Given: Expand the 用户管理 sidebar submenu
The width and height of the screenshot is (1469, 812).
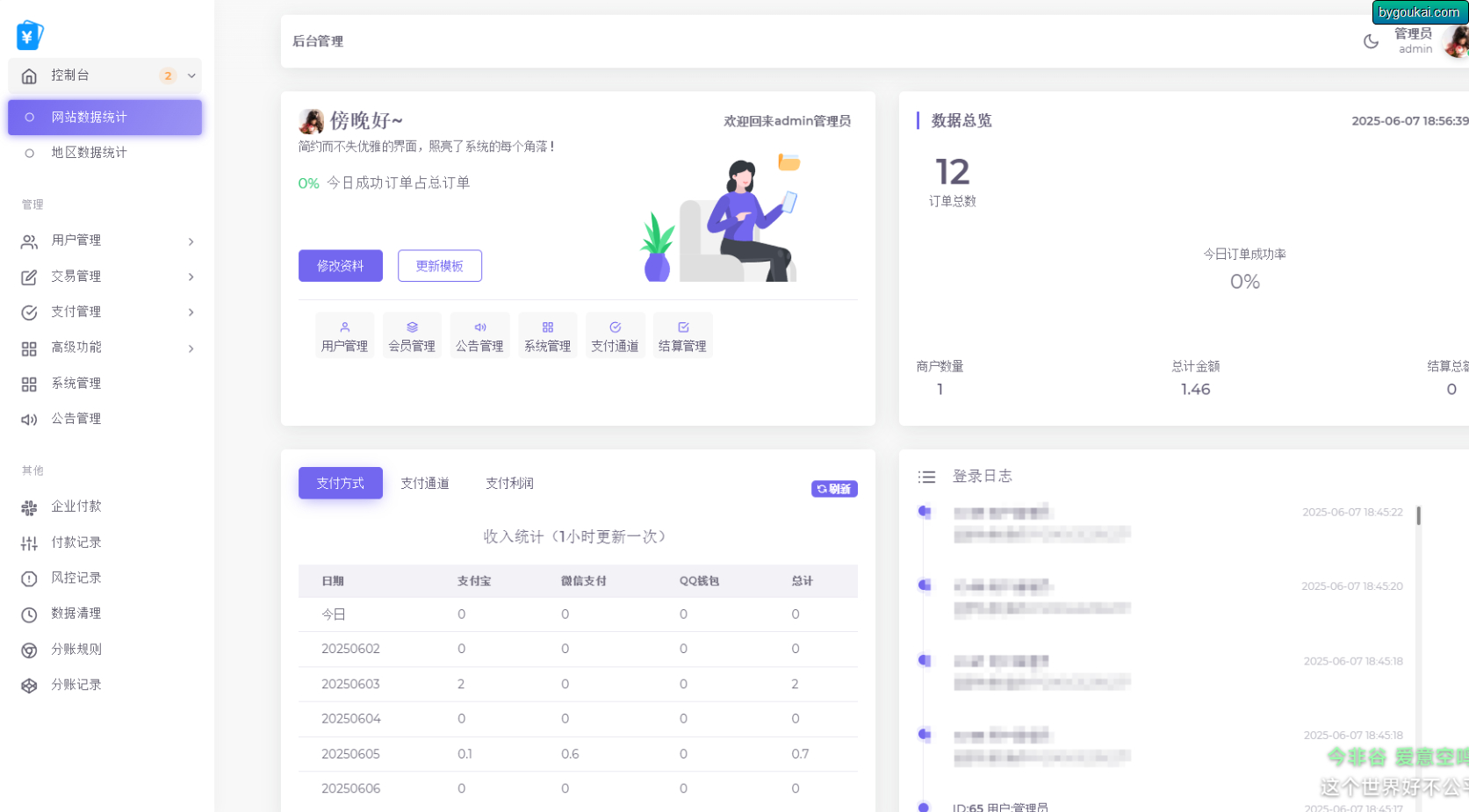Looking at the screenshot, I should pyautogui.click(x=191, y=241).
